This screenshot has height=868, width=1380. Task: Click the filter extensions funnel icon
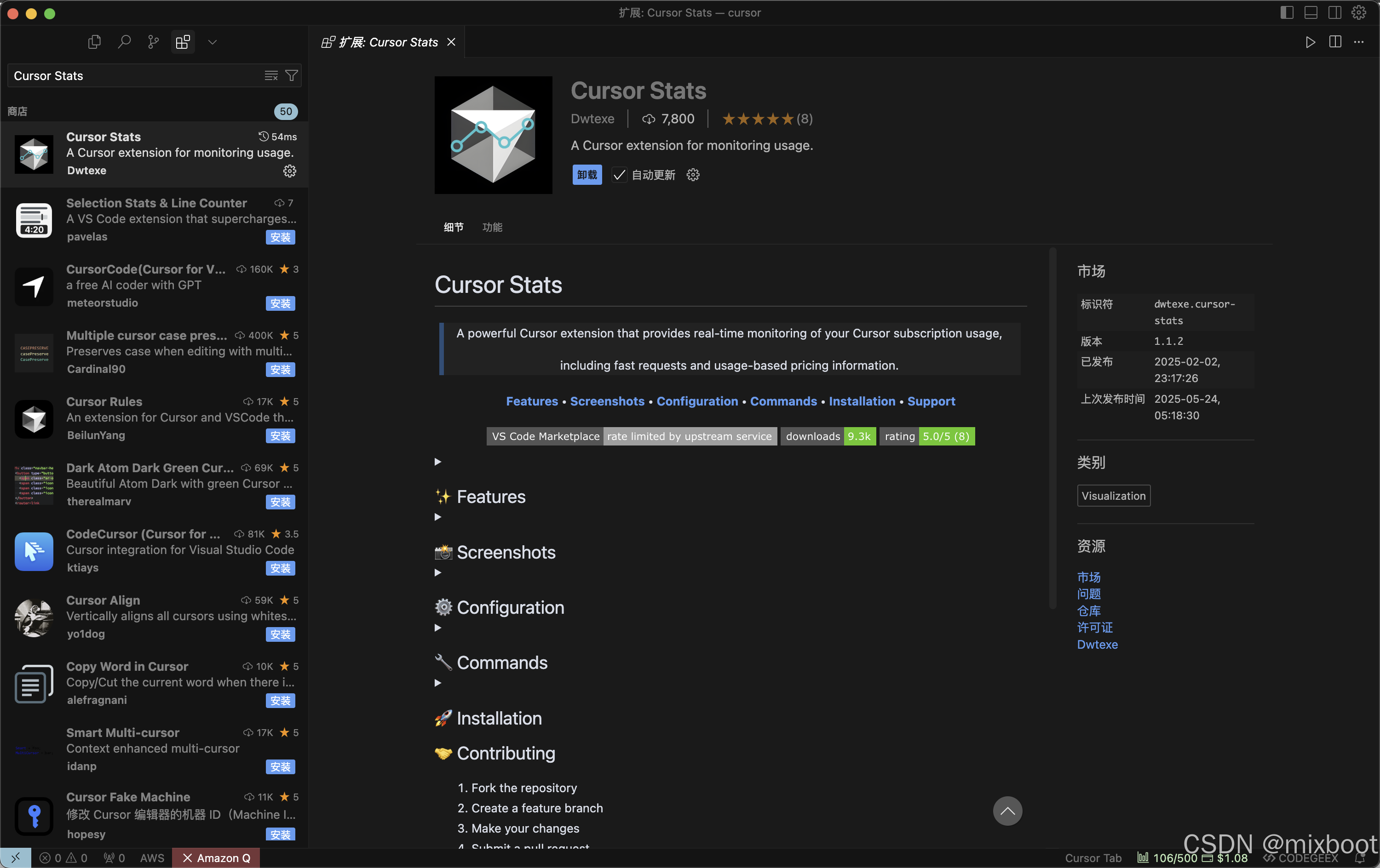(x=291, y=75)
